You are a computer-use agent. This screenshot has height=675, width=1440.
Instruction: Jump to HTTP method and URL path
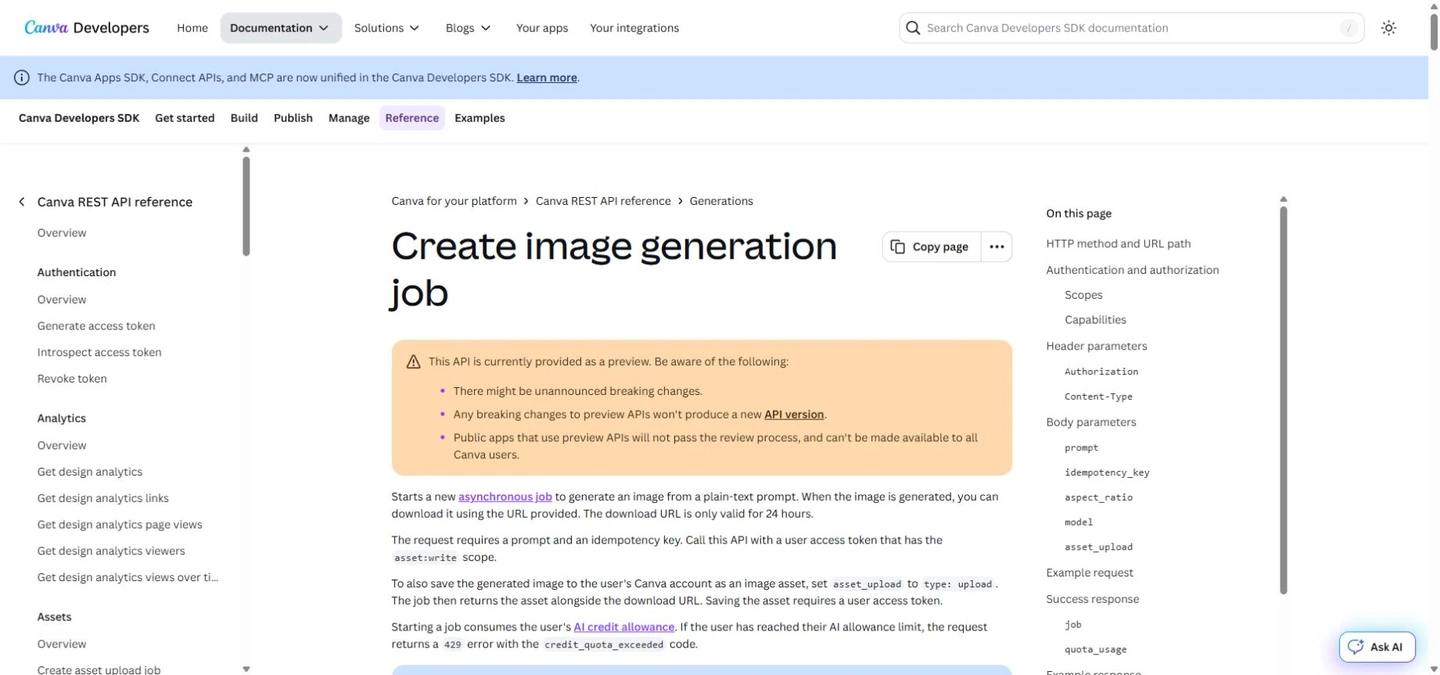(x=1118, y=244)
